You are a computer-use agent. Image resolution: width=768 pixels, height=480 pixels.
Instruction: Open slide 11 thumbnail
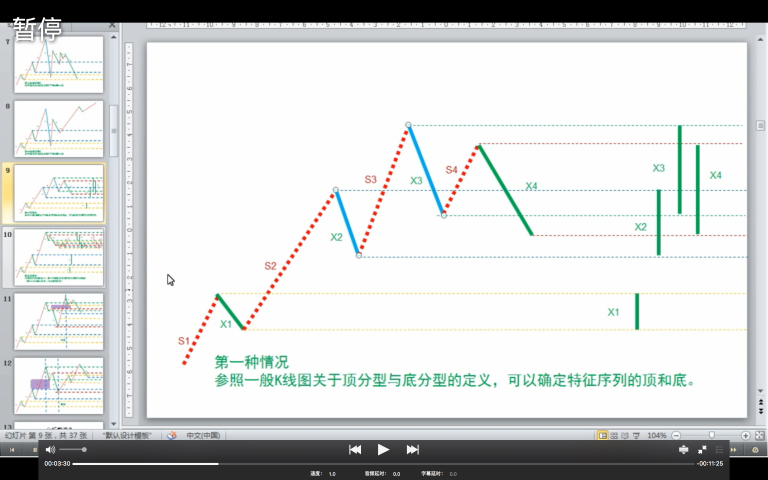(x=58, y=321)
